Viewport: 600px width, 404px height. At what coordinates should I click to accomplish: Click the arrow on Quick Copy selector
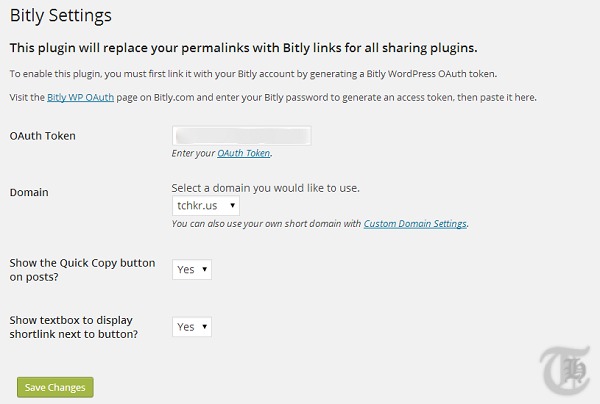tap(204, 270)
